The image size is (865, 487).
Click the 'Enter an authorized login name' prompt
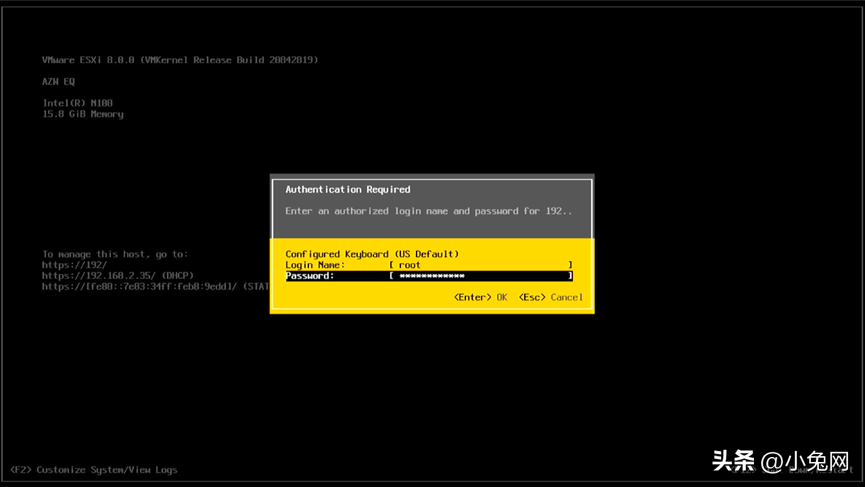[x=429, y=211]
